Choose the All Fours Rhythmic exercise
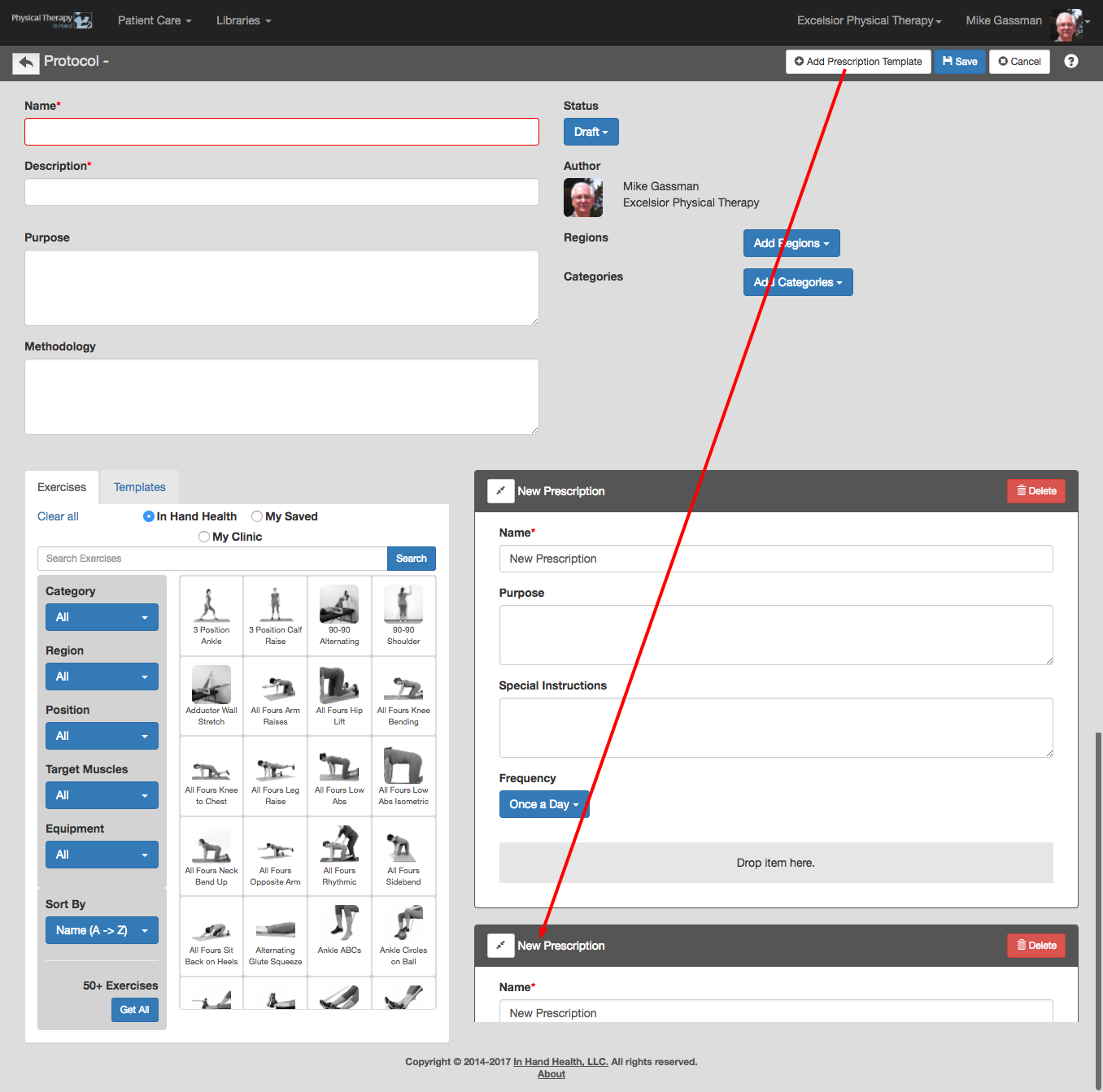Screen dimensions: 1103x1092 339,856
